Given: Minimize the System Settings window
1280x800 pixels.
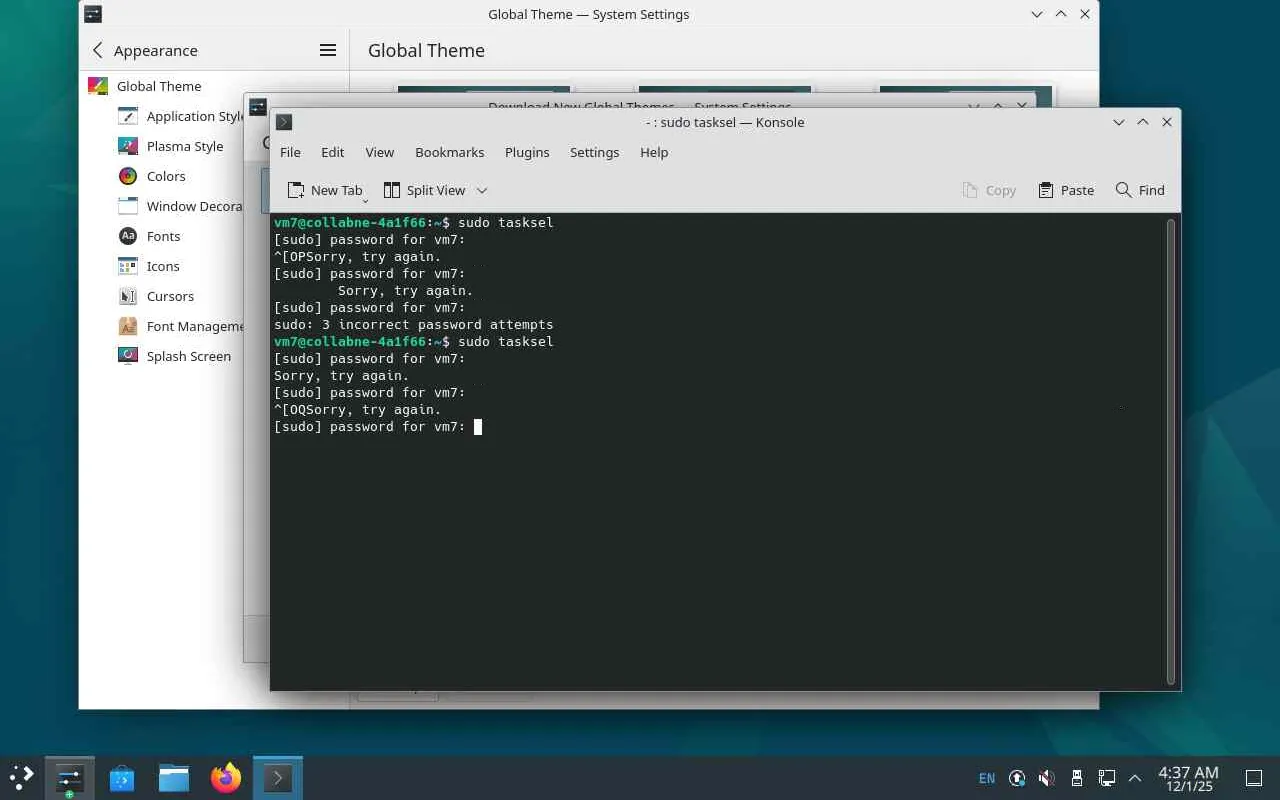Looking at the screenshot, I should coord(1037,14).
